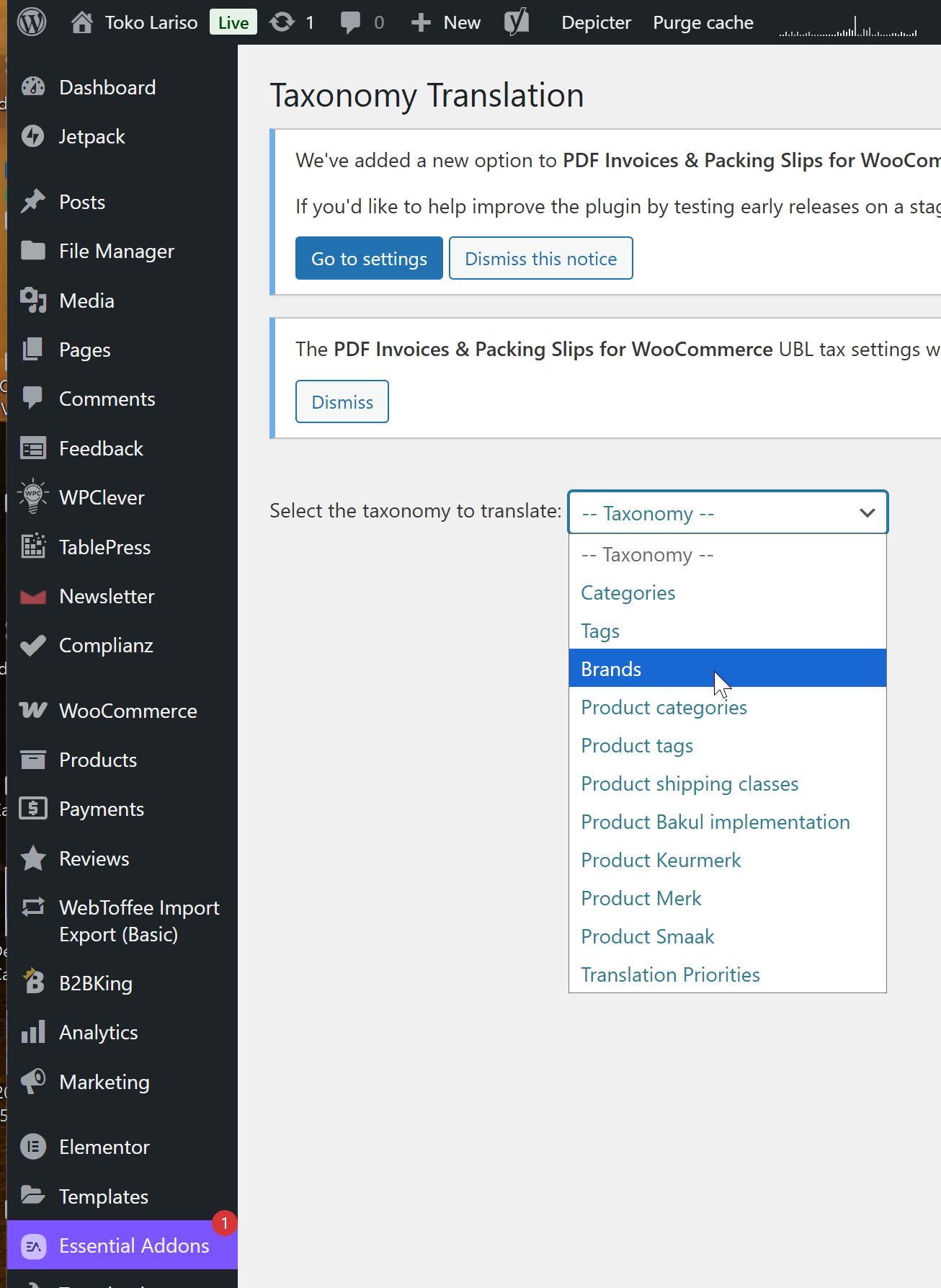Open Marketing menu label
Viewport: 941px width, 1288px height.
104,1082
